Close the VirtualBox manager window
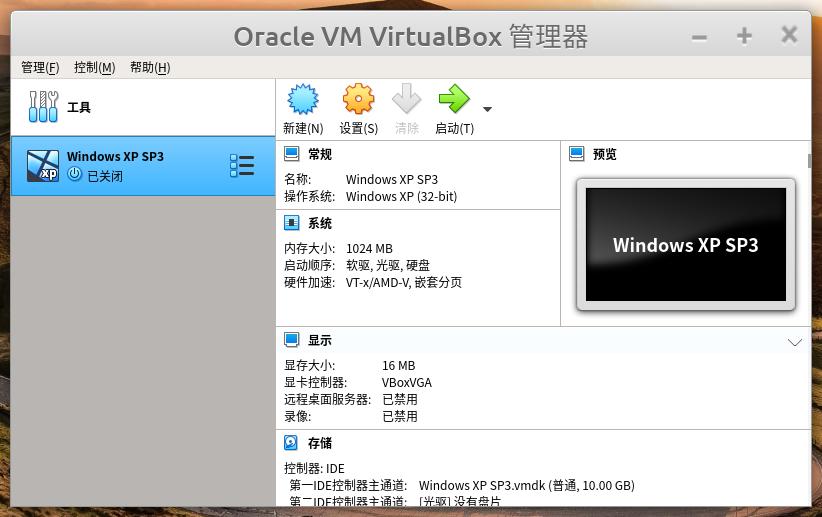Image resolution: width=822 pixels, height=517 pixels. pyautogui.click(x=789, y=35)
